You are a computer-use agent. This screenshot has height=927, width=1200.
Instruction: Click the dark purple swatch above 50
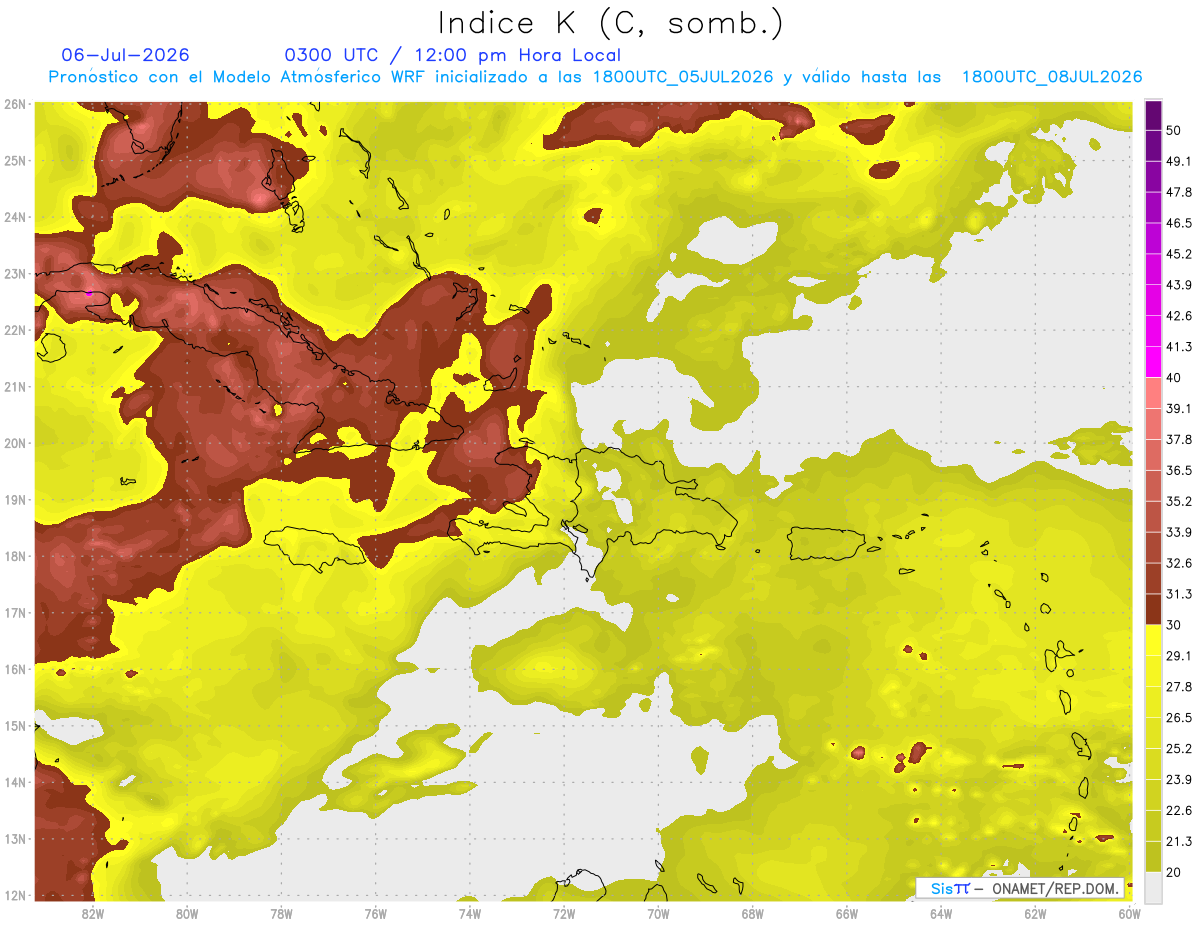[1153, 115]
